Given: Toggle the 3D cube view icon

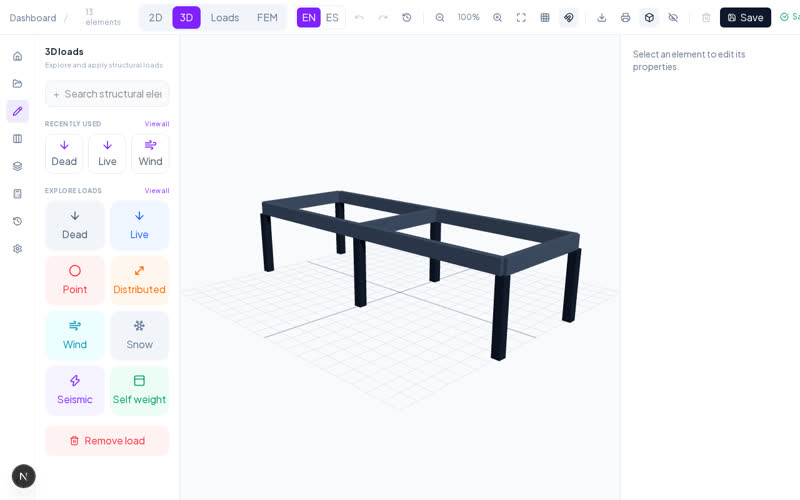Looking at the screenshot, I should tap(649, 17).
